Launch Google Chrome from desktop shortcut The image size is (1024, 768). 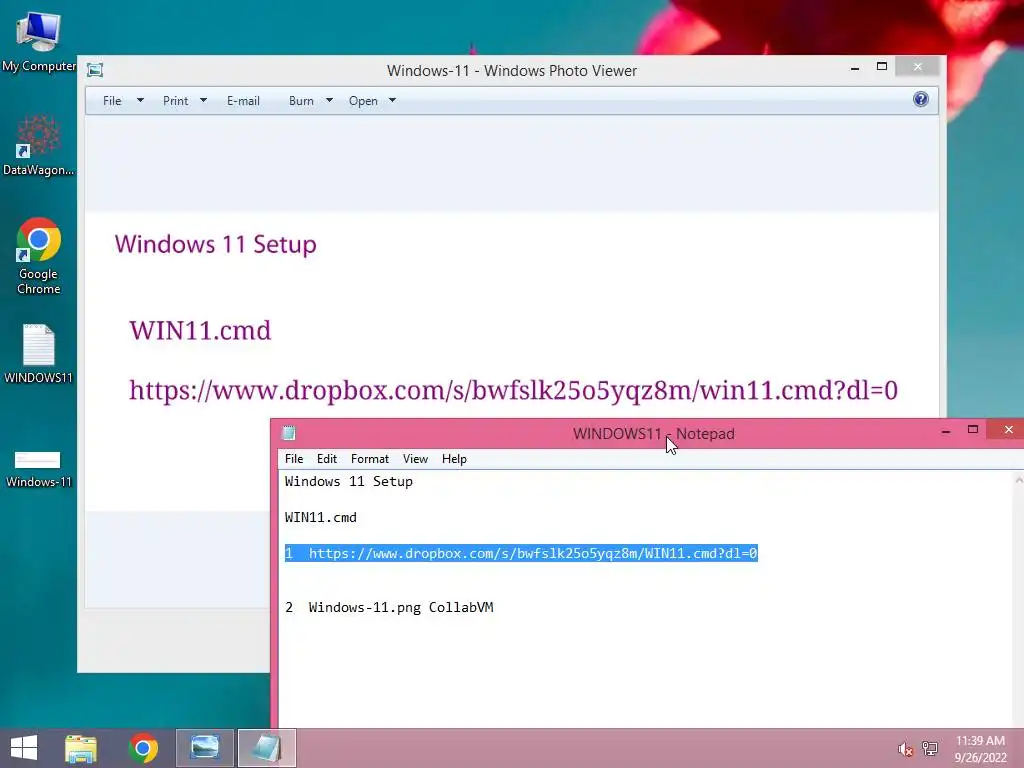coord(38,256)
